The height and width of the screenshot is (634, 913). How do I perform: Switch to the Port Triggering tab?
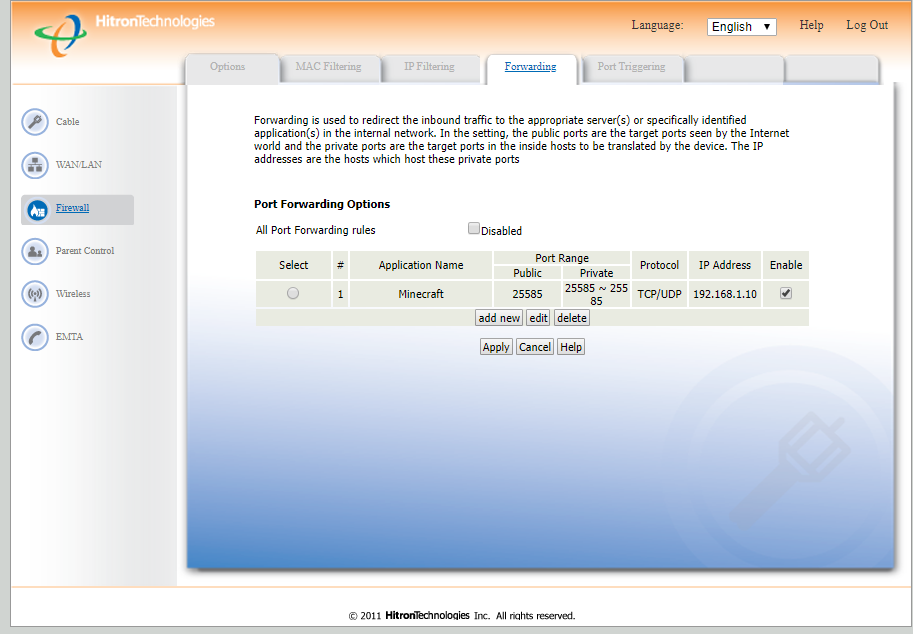point(630,67)
